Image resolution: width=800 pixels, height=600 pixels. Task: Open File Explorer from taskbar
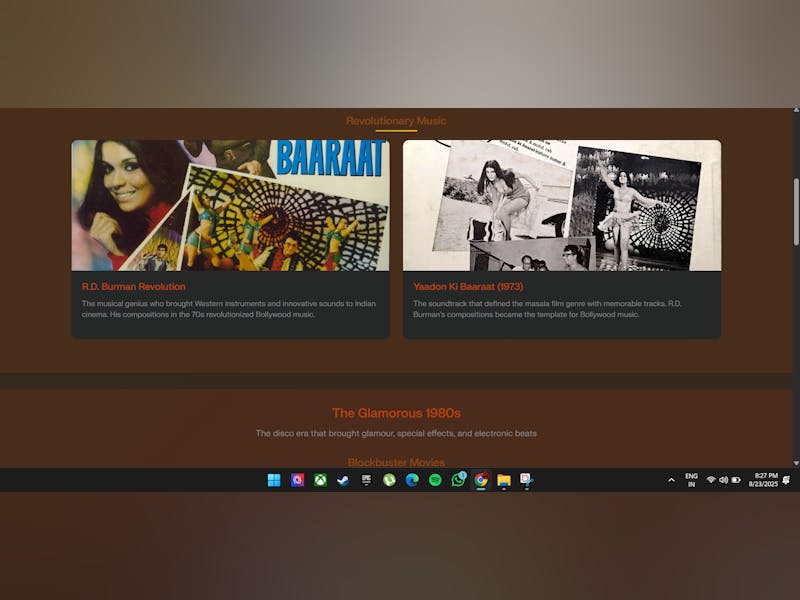tap(504, 480)
